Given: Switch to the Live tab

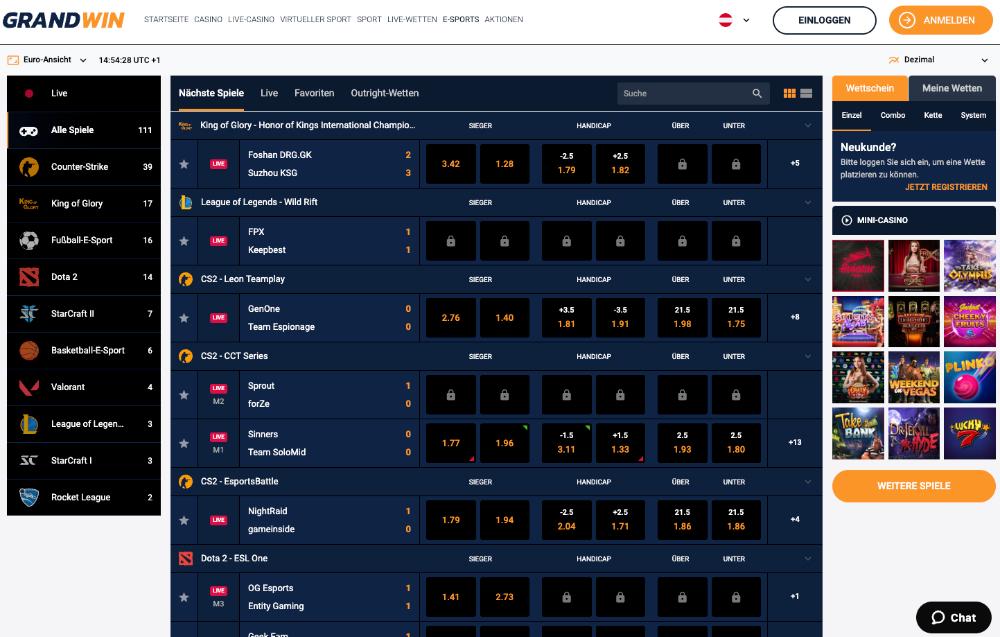Looking at the screenshot, I should click(269, 93).
